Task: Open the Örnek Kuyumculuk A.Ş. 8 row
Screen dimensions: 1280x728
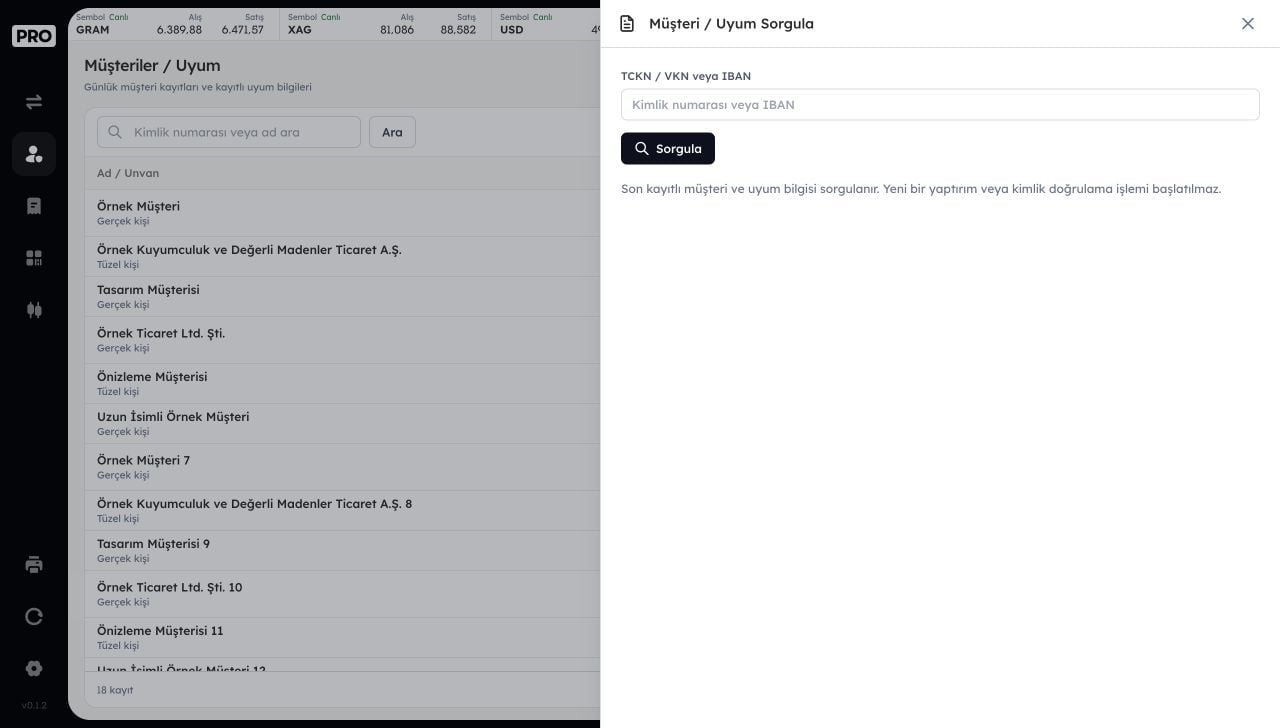Action: (342, 510)
